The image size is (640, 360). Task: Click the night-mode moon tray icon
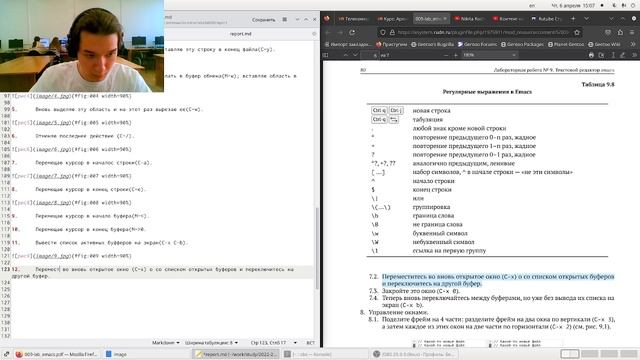click(614, 6)
